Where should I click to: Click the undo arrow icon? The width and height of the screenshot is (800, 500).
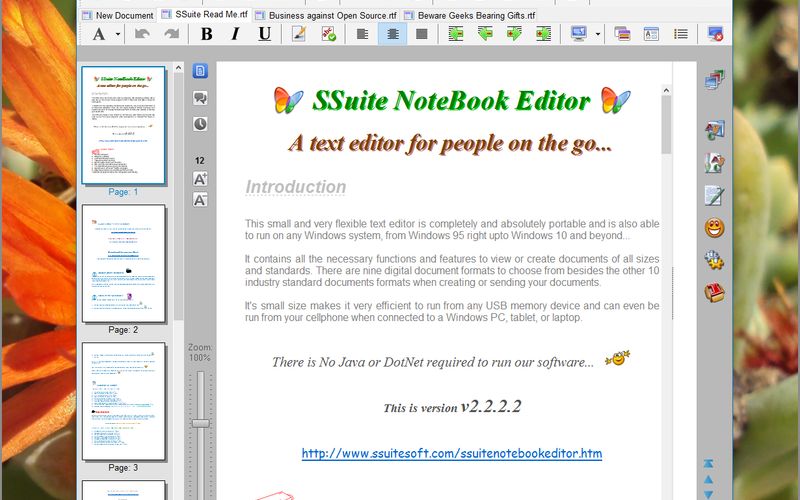142,34
